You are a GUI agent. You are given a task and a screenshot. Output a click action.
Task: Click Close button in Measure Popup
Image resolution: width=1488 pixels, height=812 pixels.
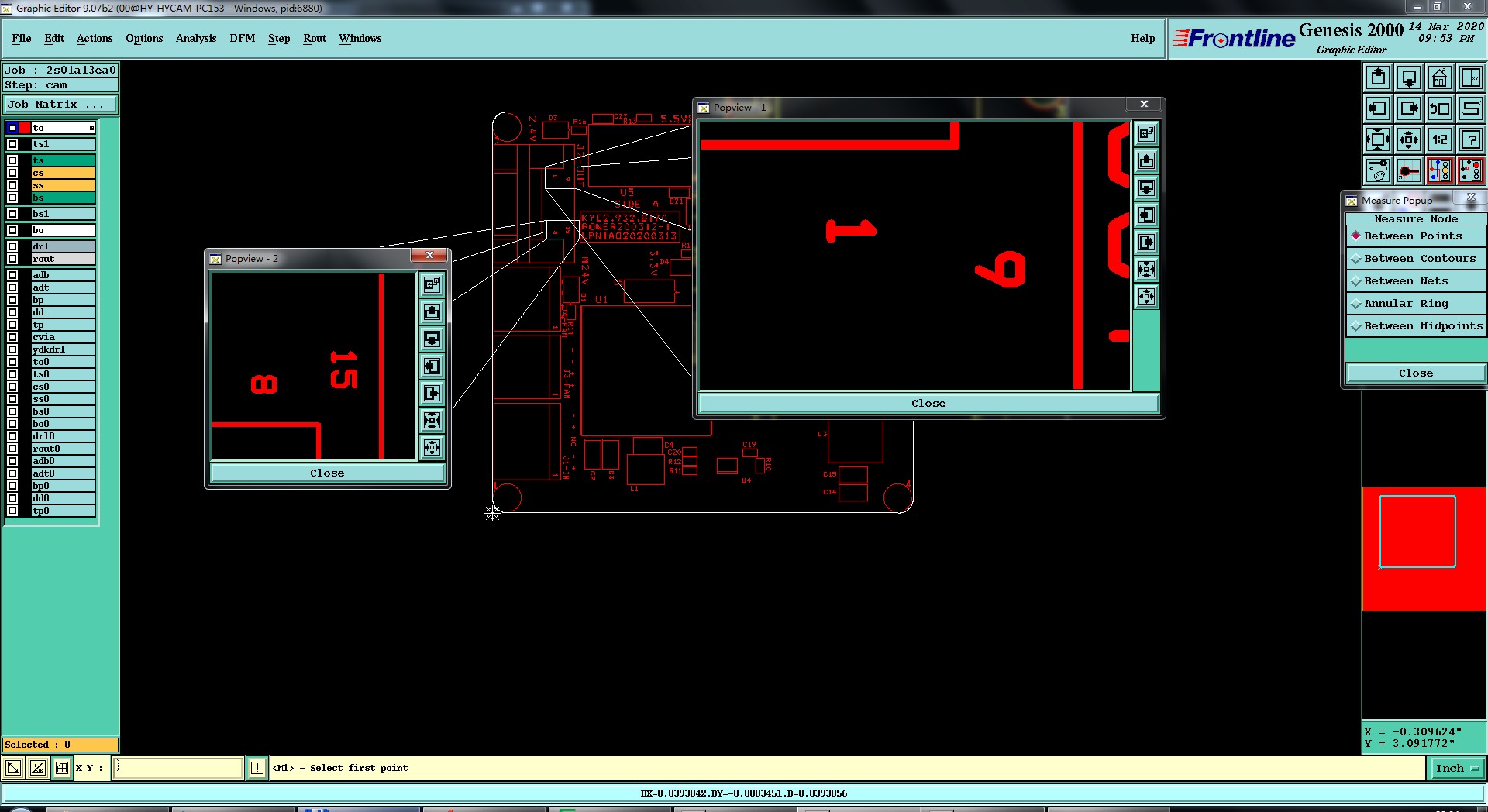(x=1415, y=373)
